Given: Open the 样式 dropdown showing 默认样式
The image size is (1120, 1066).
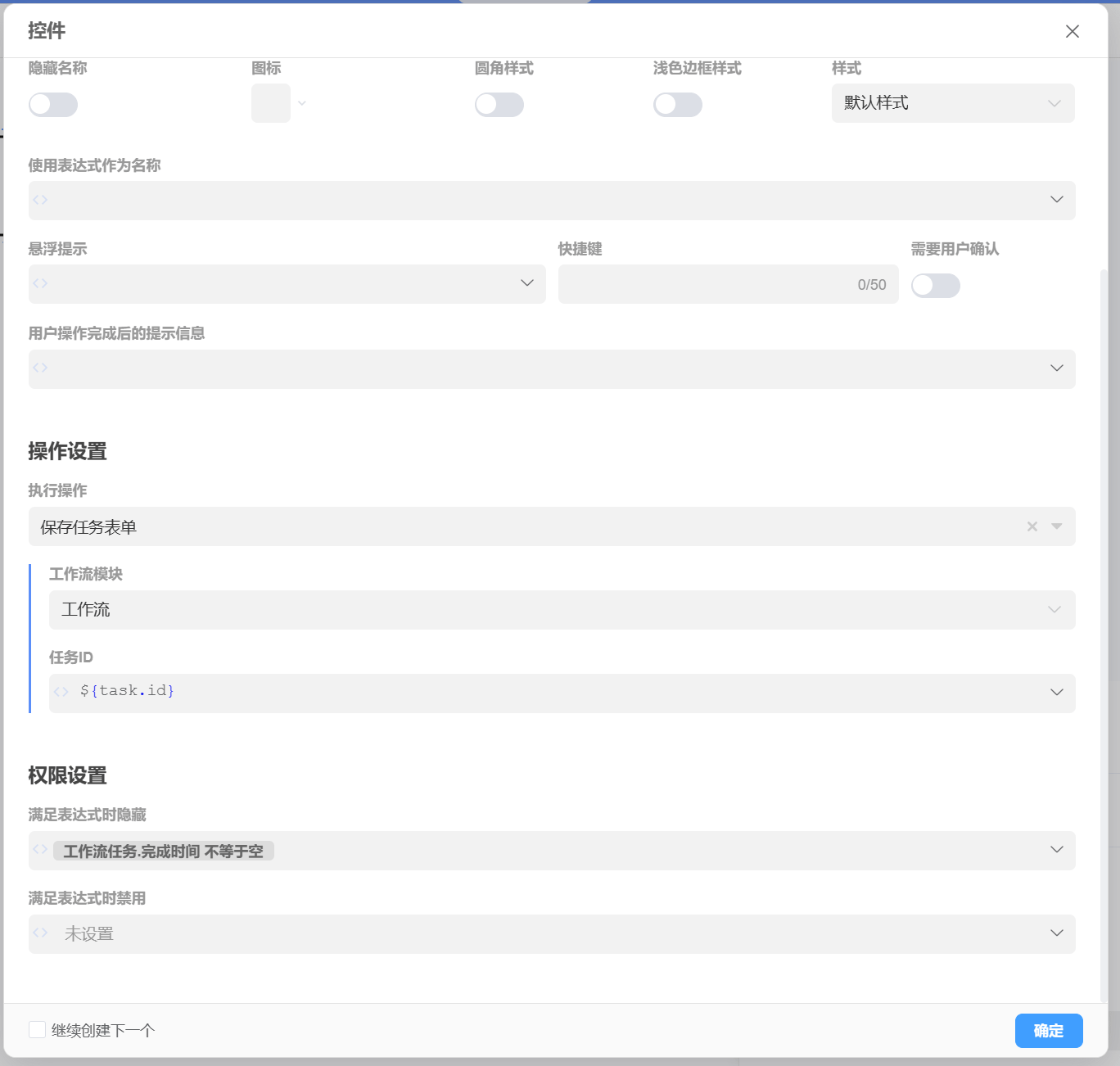Looking at the screenshot, I should (953, 103).
